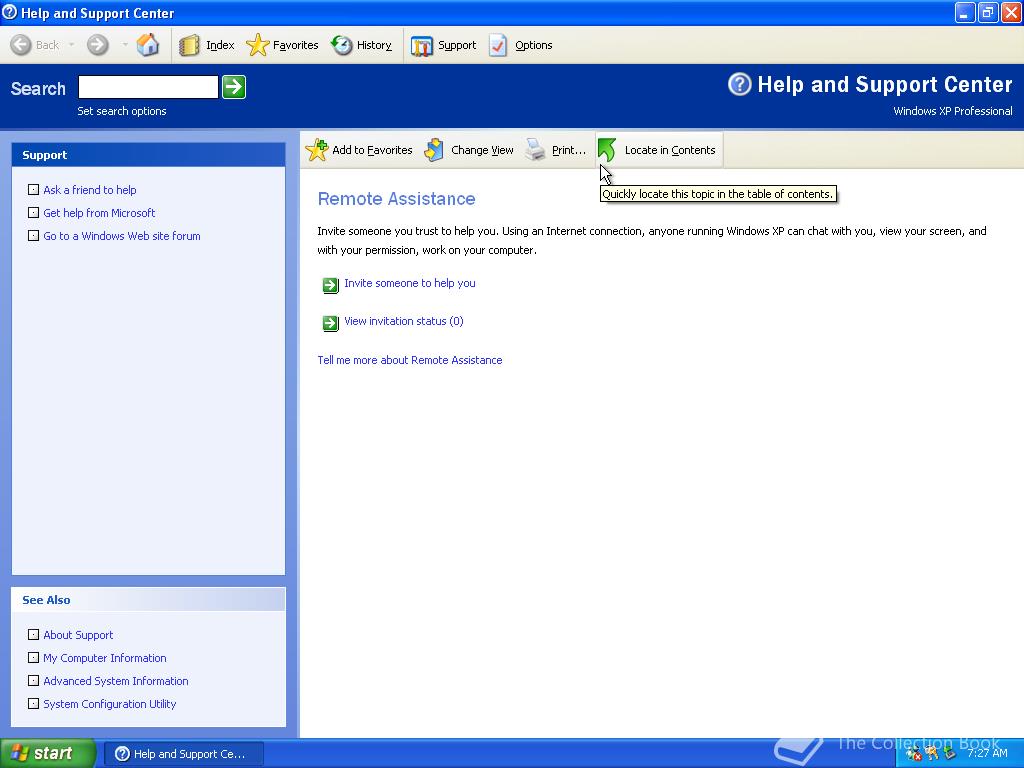Screen dimensions: 1024x768
Task: Click the Forward arrow button
Action: pos(98,45)
